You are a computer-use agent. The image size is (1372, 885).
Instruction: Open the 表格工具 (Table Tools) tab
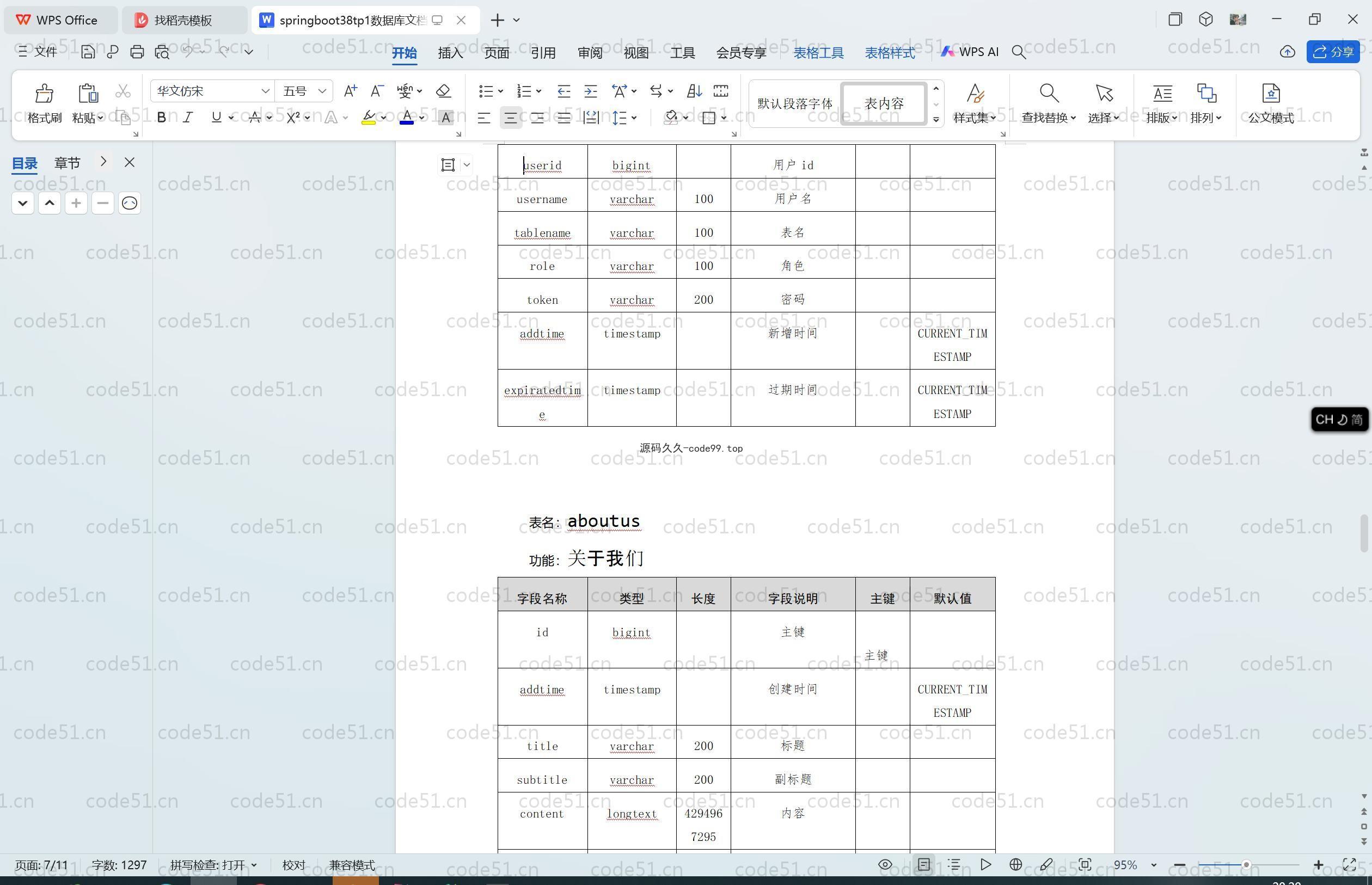pyautogui.click(x=818, y=52)
